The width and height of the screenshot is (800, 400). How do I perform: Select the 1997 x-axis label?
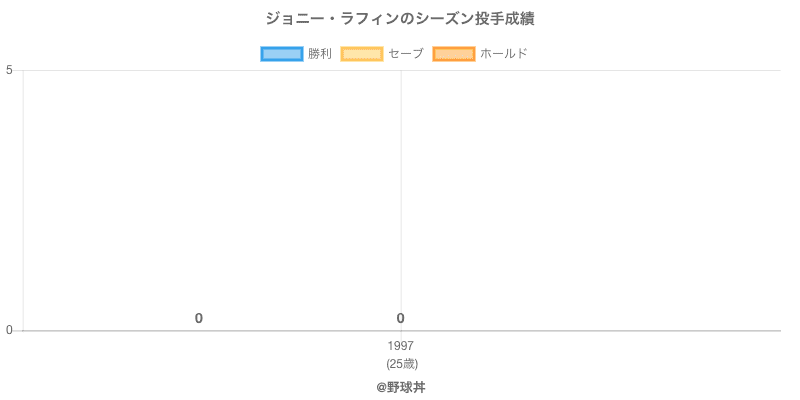(x=400, y=346)
